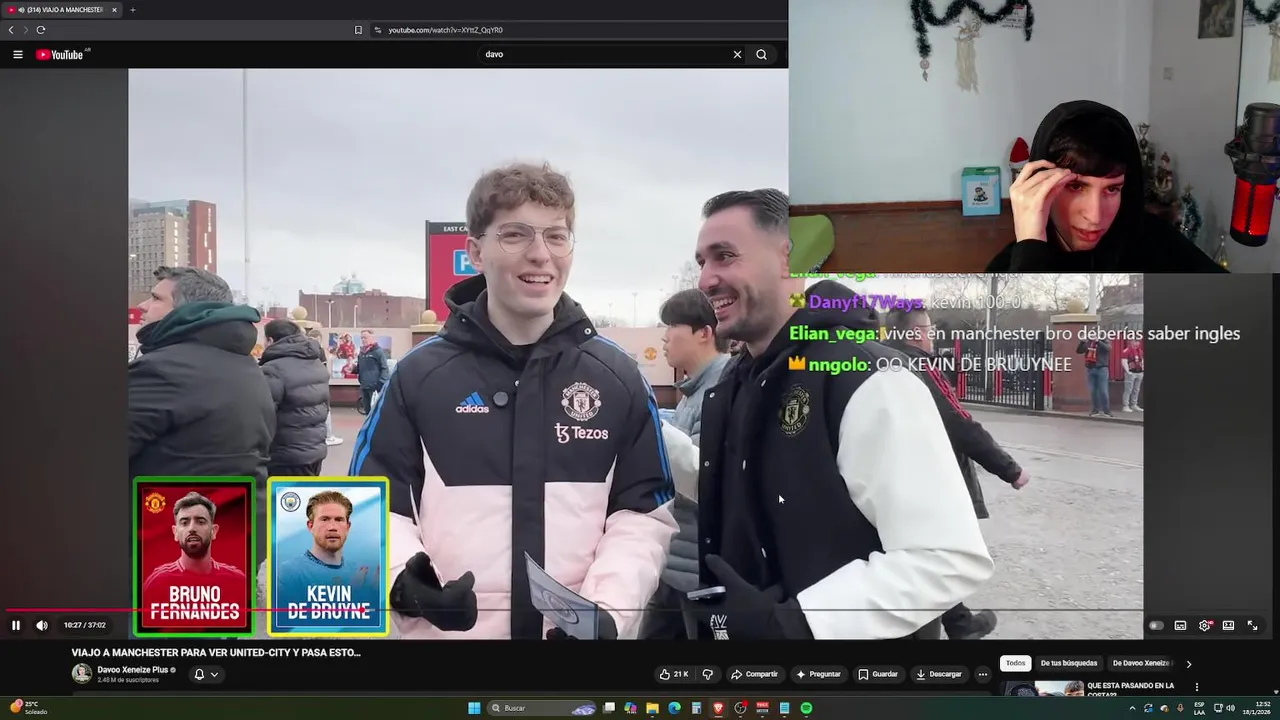Toggle the autoplay switch in player
This screenshot has height=720, width=1280.
(1156, 625)
